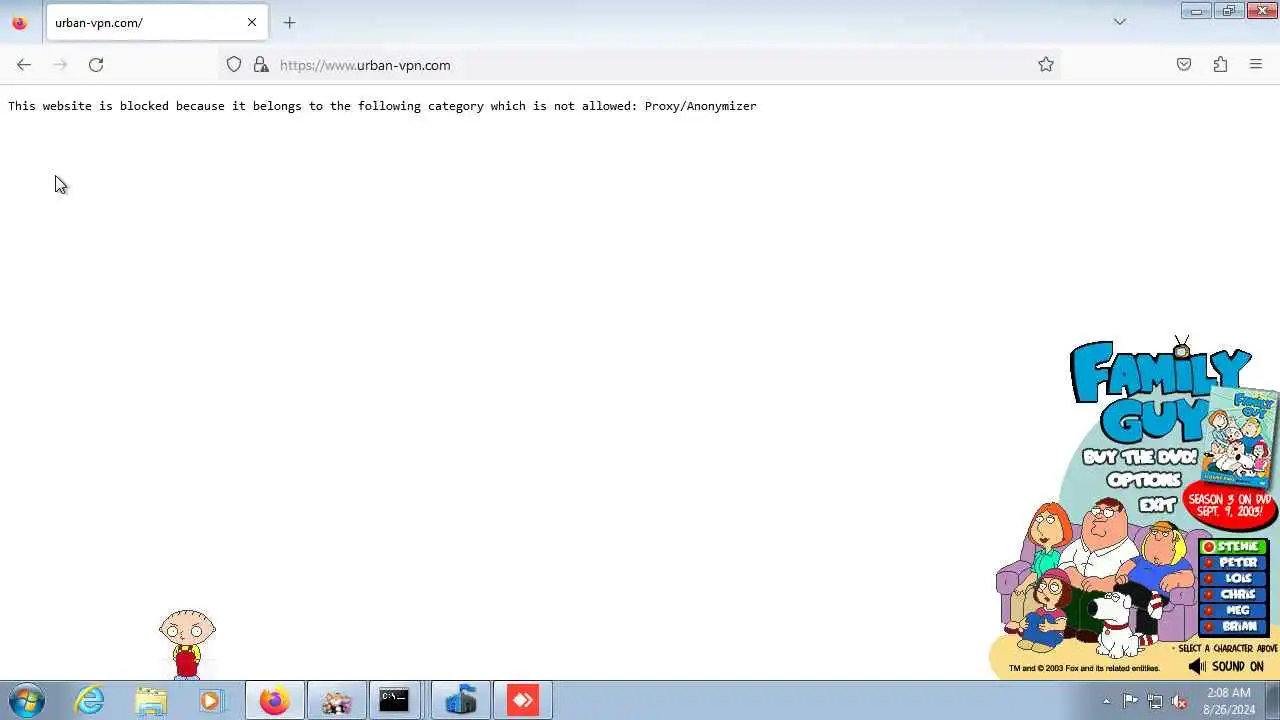Go back to the previous page
Viewport: 1280px width, 720px height.
tap(24, 65)
